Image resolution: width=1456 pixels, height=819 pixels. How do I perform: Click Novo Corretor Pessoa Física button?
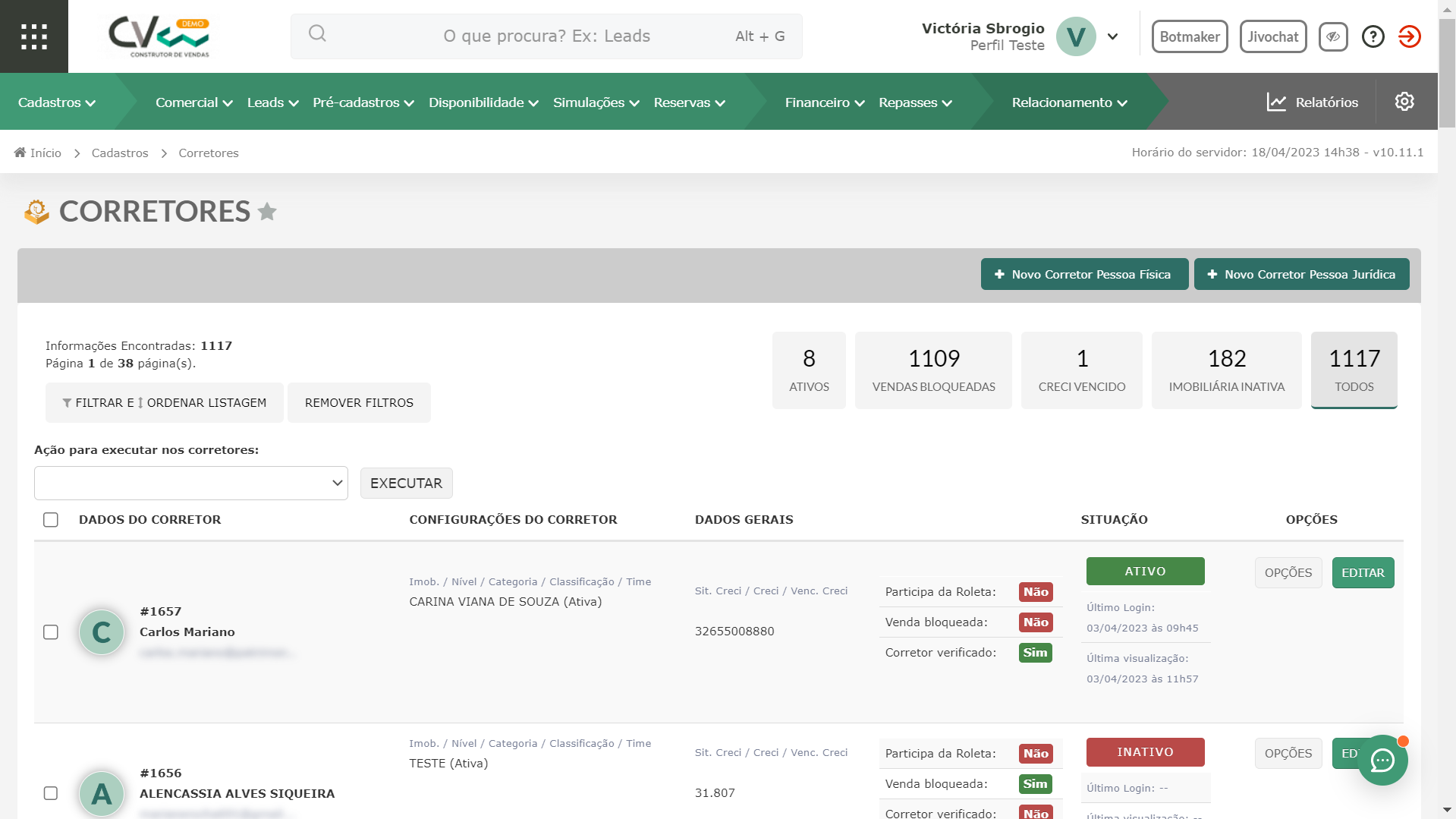coord(1083,274)
